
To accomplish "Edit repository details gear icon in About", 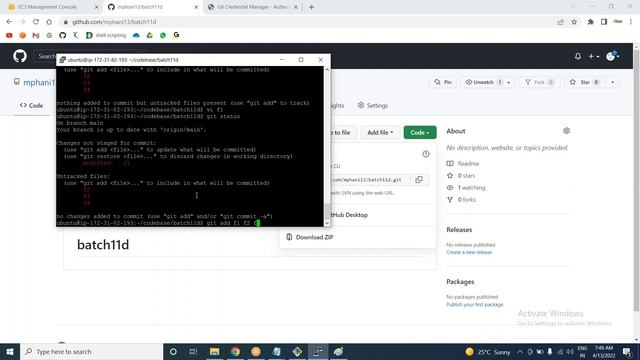I will pos(567,131).
